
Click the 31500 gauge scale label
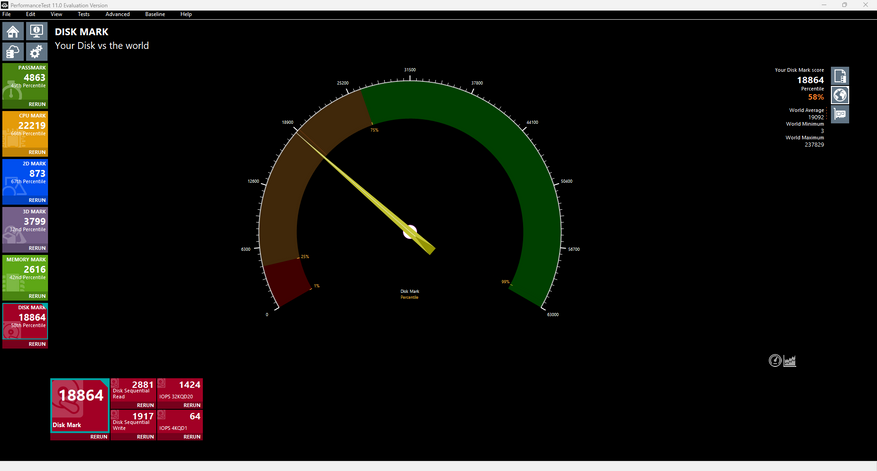tap(410, 70)
